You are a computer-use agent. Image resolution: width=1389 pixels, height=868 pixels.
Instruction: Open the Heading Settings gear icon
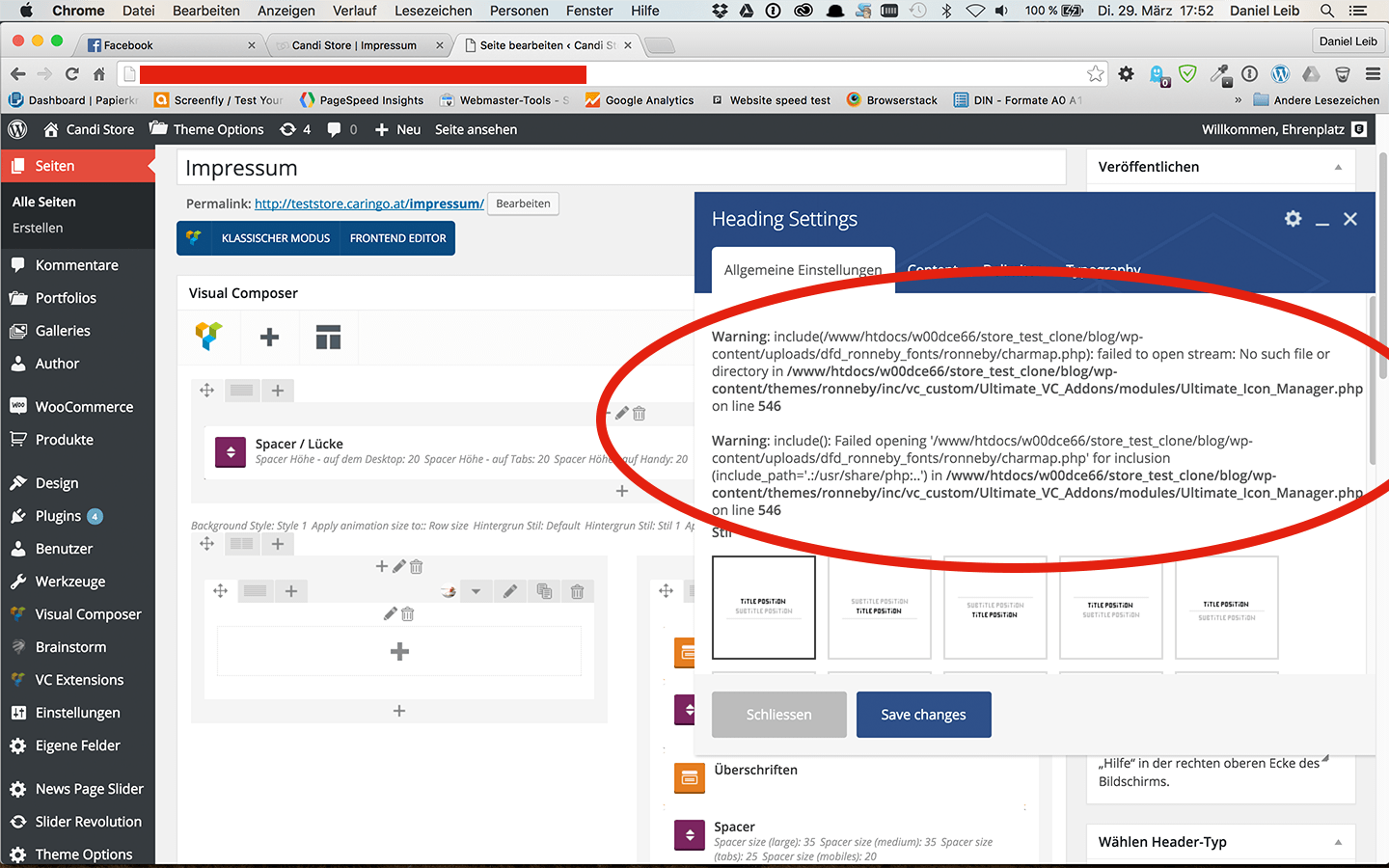click(1293, 219)
